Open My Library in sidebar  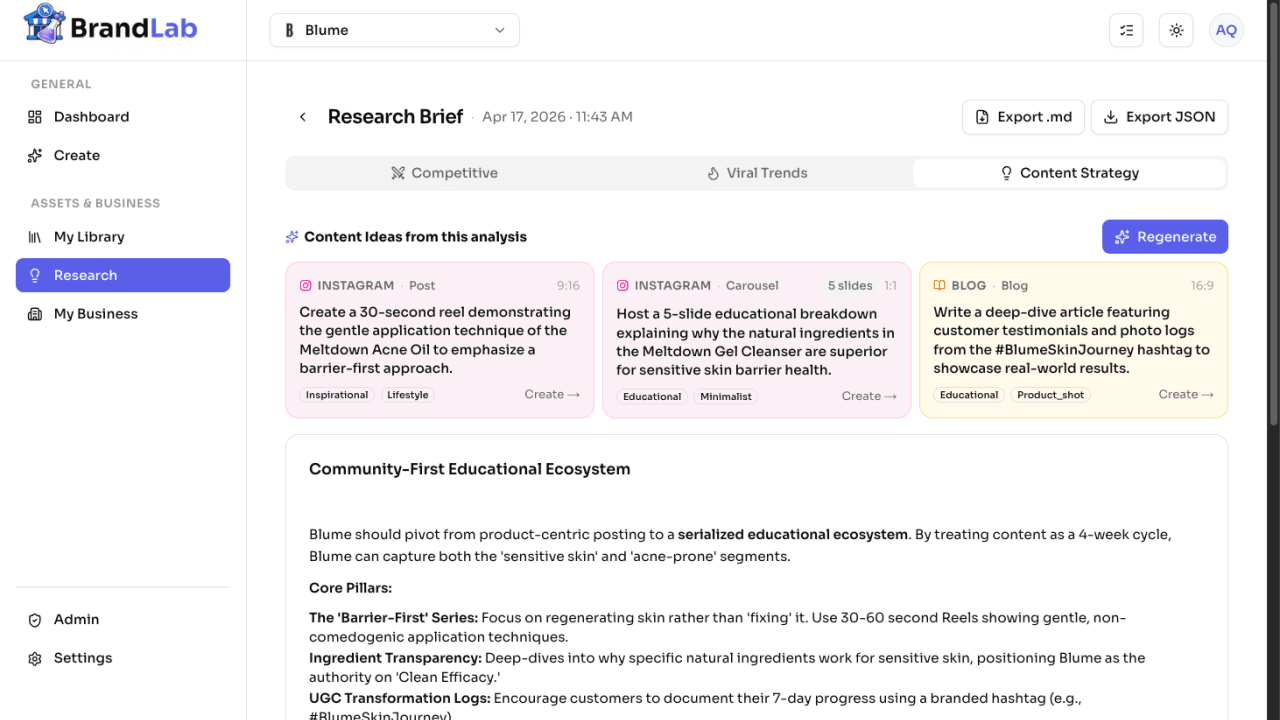click(123, 237)
